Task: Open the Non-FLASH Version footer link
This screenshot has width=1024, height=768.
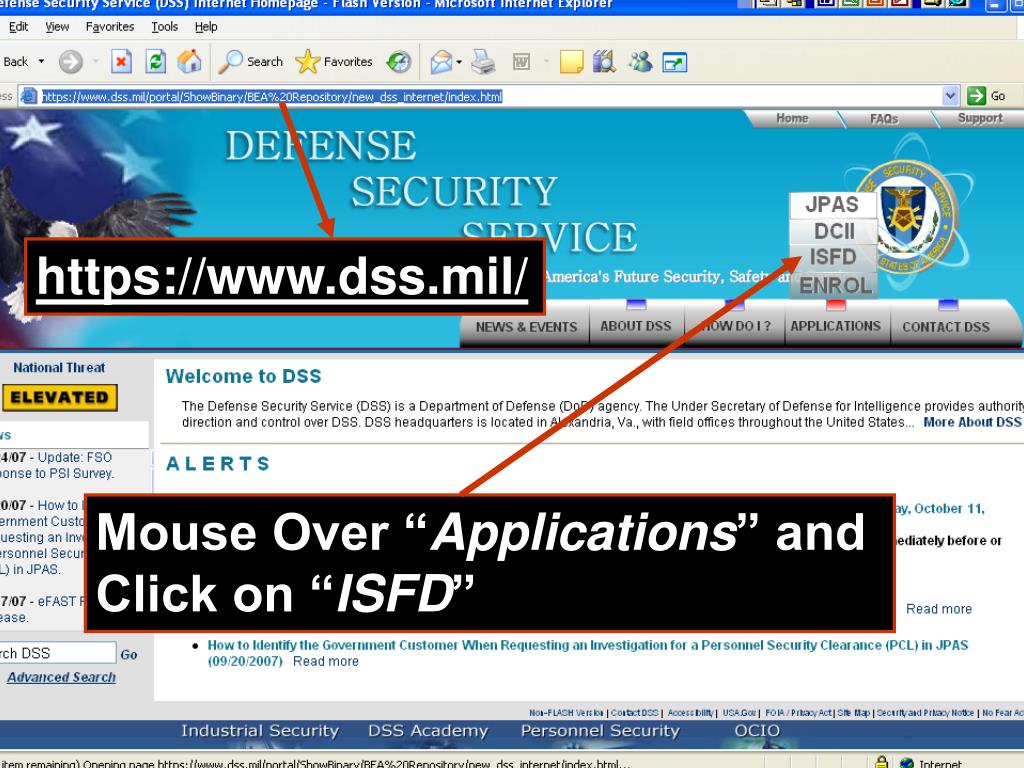Action: [x=566, y=713]
